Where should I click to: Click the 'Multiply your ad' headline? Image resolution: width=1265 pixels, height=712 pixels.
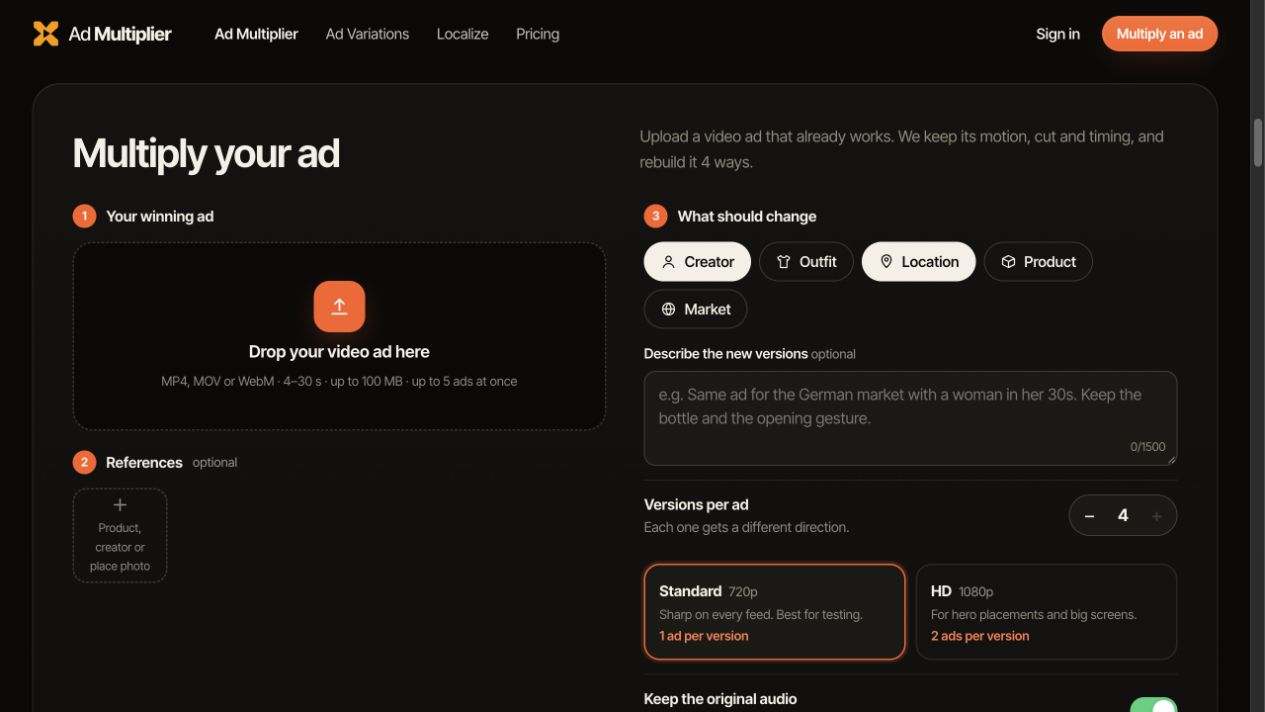[206, 154]
